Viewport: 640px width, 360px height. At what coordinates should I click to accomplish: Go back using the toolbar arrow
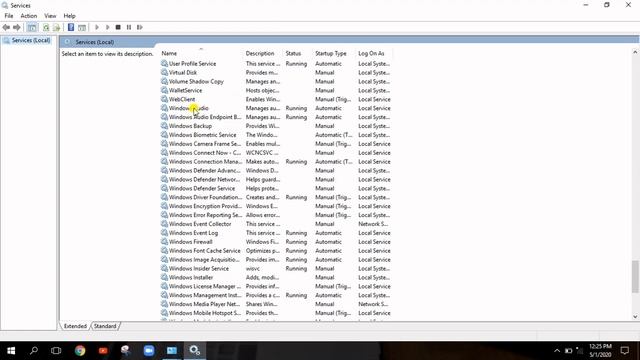6,27
